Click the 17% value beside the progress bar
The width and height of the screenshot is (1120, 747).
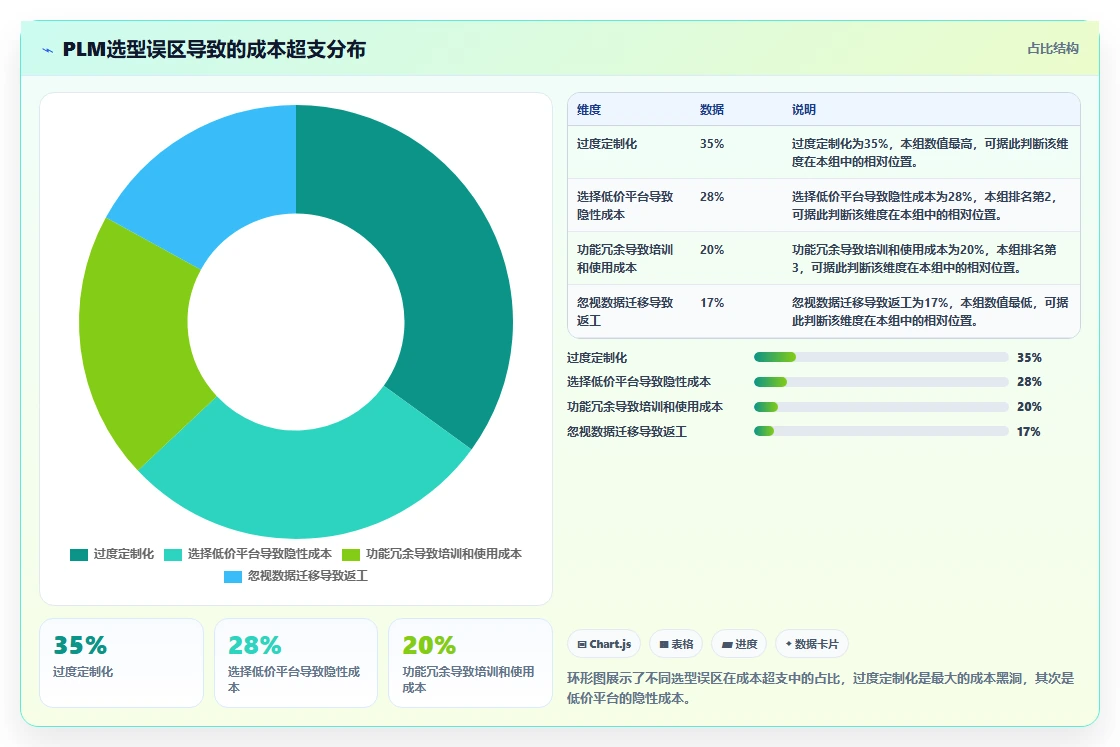tap(1029, 432)
